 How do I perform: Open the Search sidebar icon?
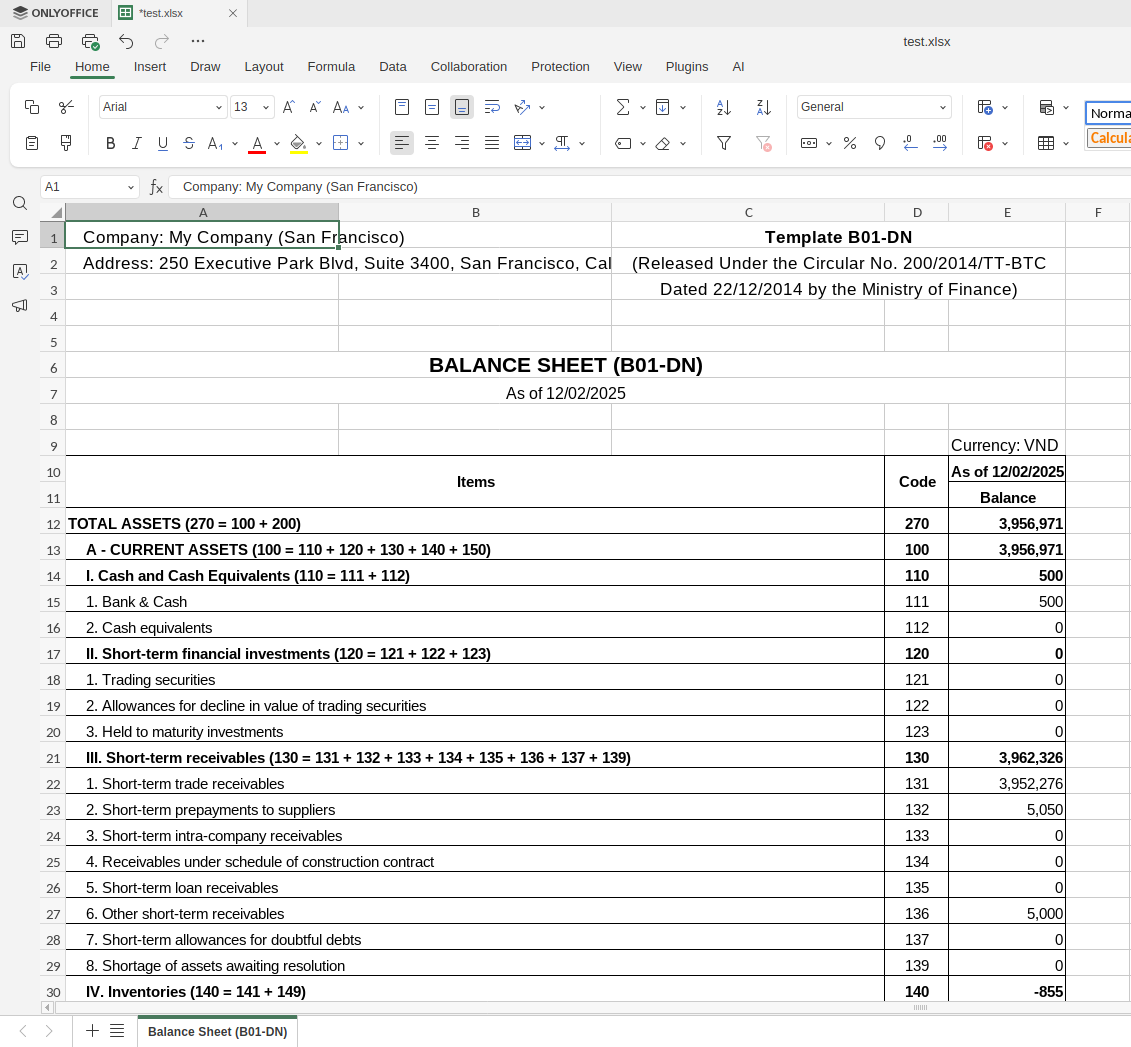click(20, 203)
